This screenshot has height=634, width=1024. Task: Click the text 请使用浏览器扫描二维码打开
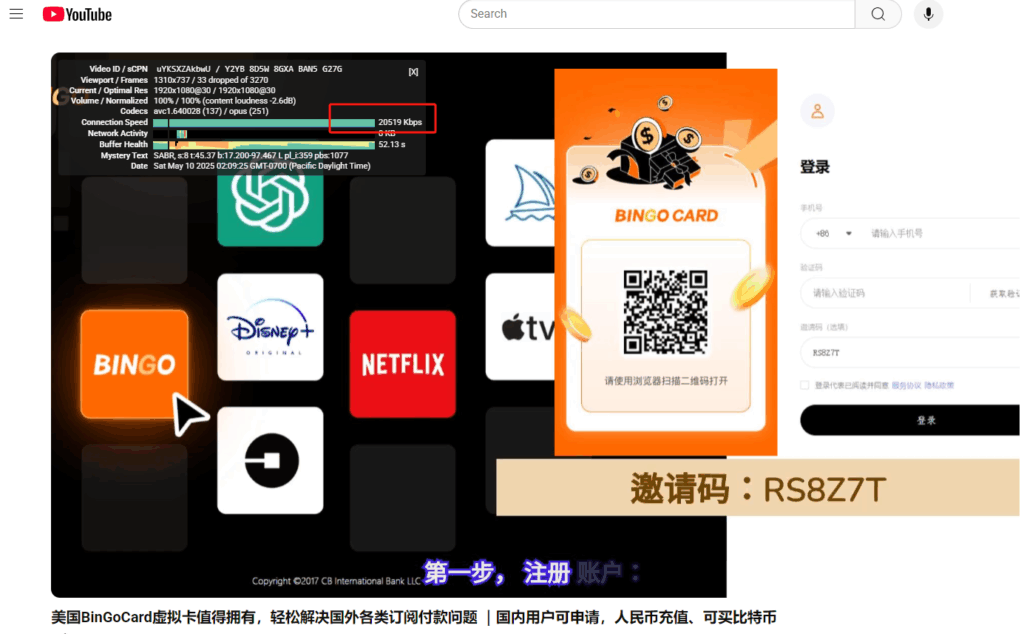point(666,381)
